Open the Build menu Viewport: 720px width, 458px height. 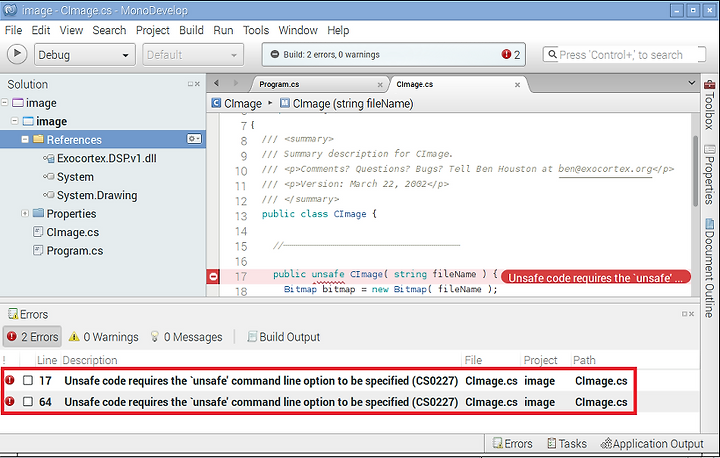click(191, 30)
